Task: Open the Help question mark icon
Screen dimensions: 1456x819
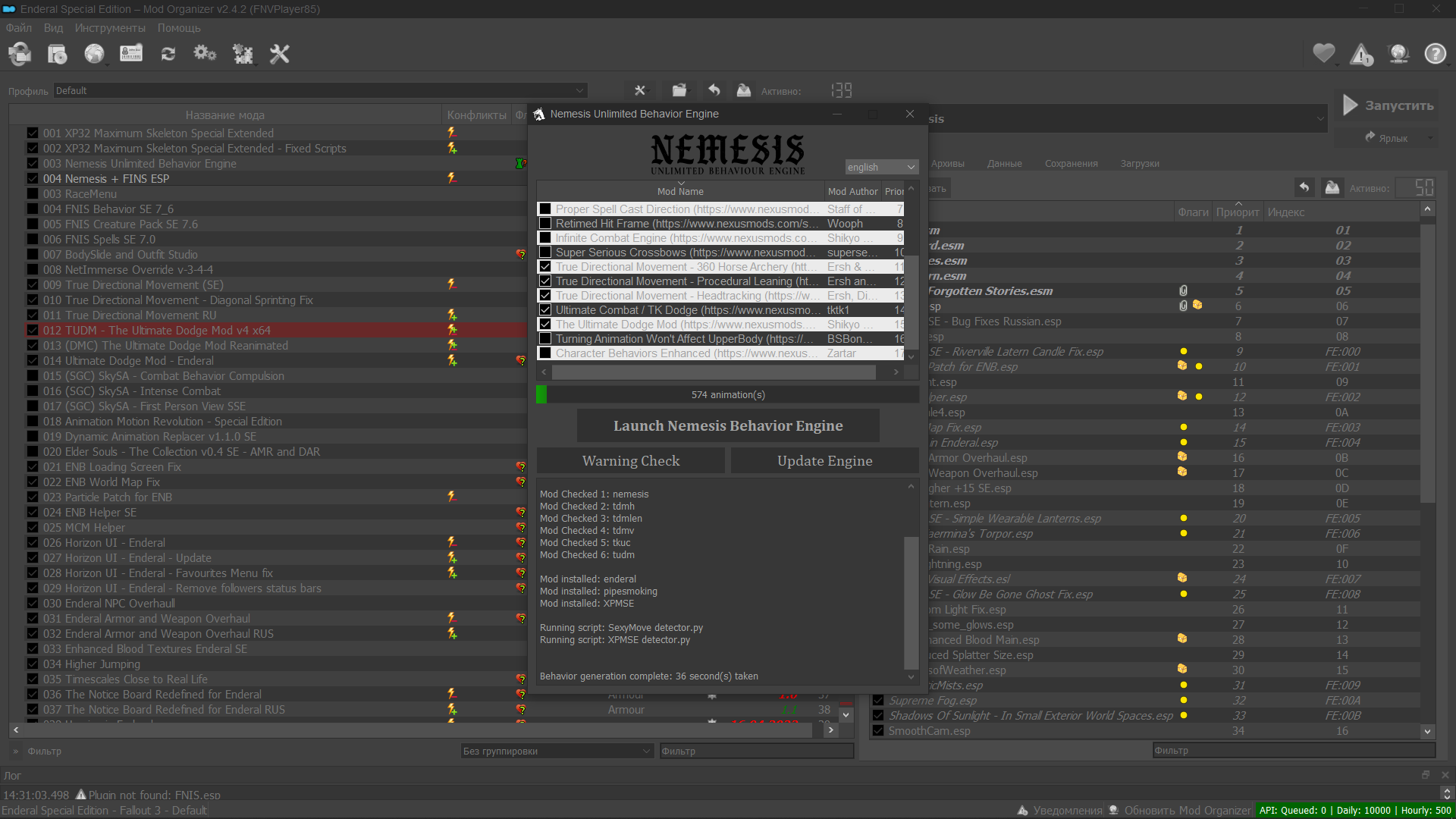Action: coord(1436,54)
